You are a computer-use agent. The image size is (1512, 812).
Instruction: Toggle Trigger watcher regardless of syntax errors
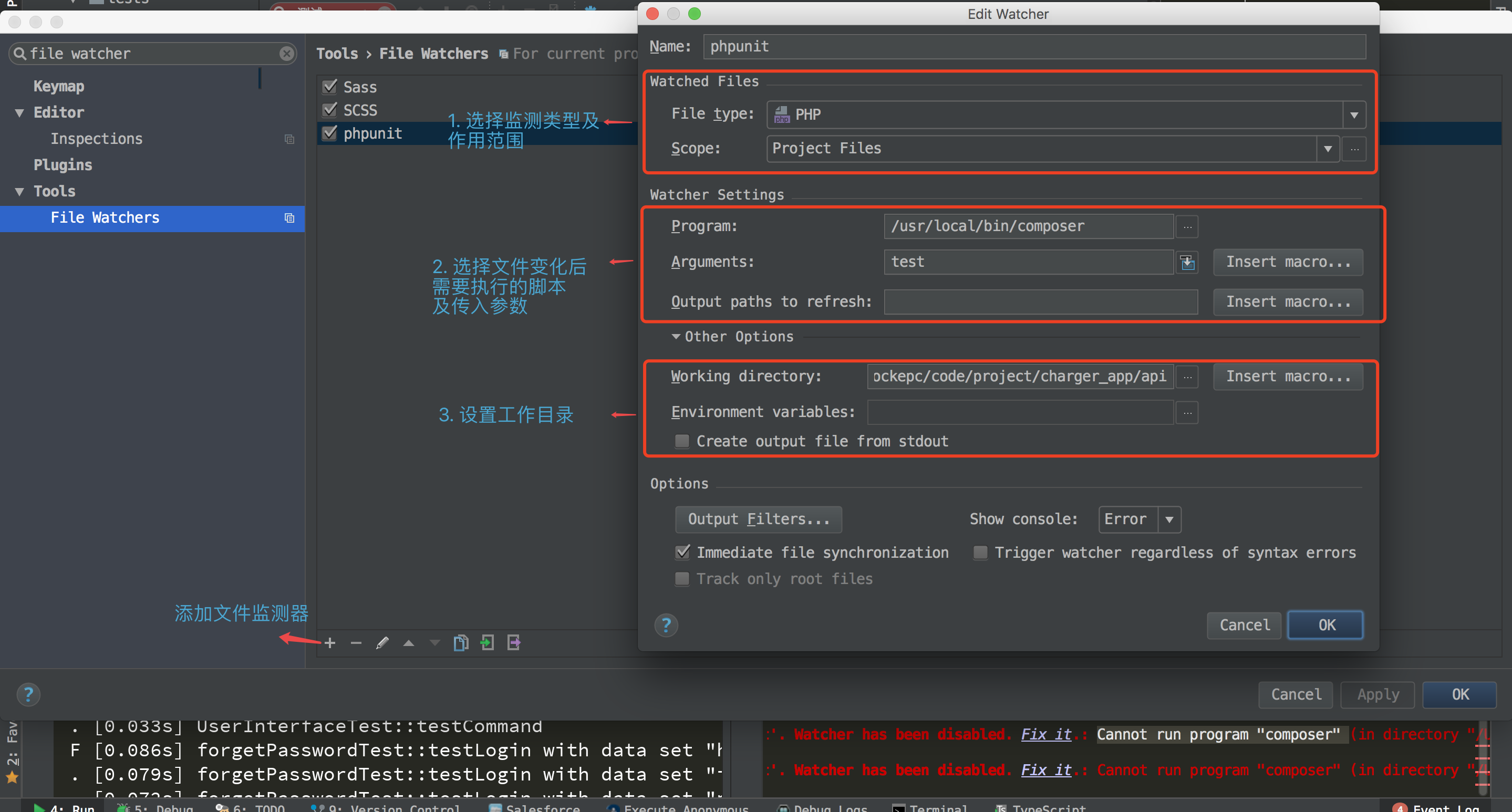click(x=980, y=553)
